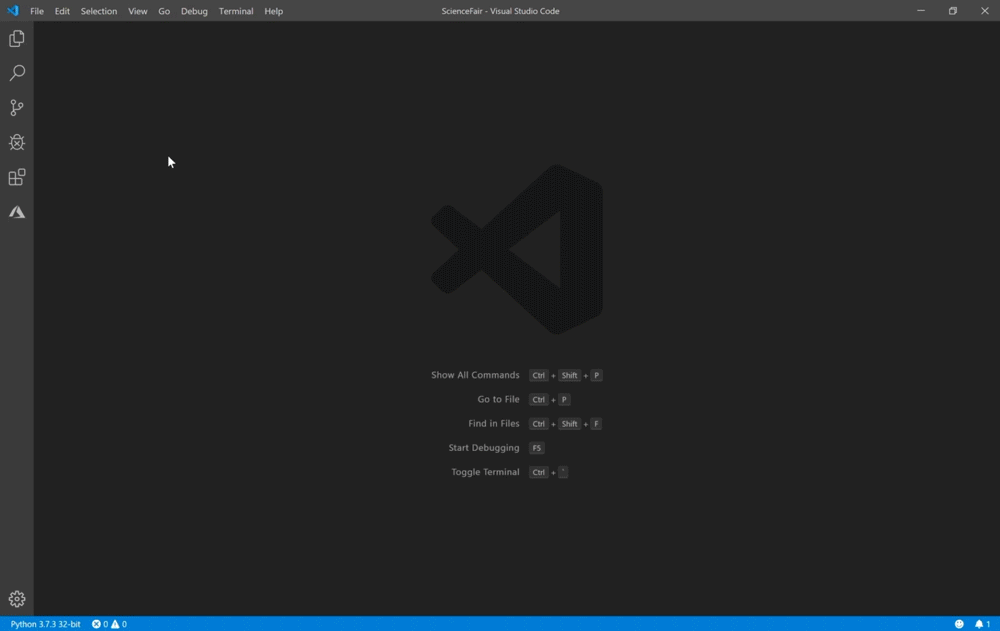Screen dimensions: 1000x631
Task: Open the Source Control view
Action: coord(17,107)
